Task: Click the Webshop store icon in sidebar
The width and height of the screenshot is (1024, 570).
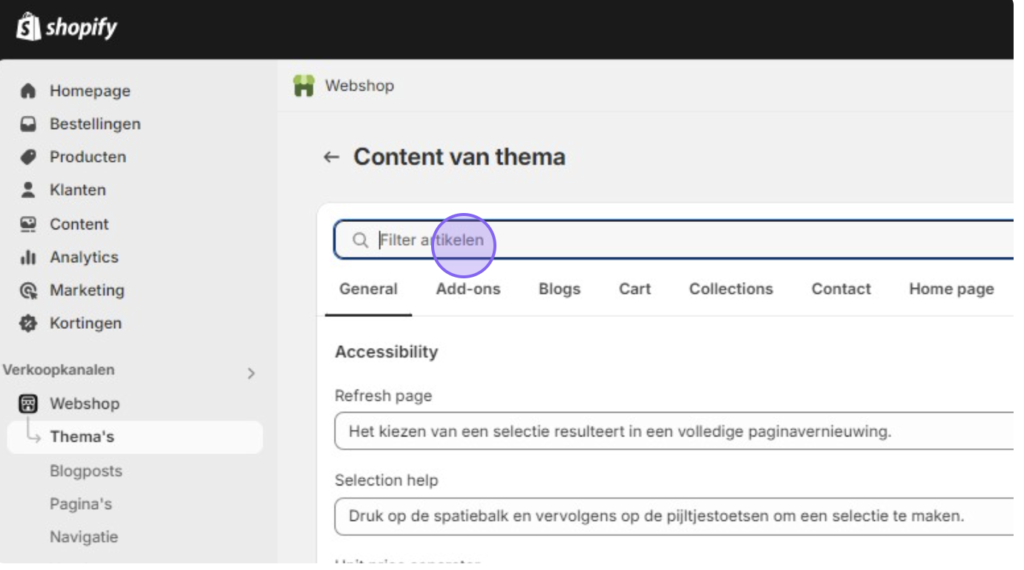Action: (28, 404)
